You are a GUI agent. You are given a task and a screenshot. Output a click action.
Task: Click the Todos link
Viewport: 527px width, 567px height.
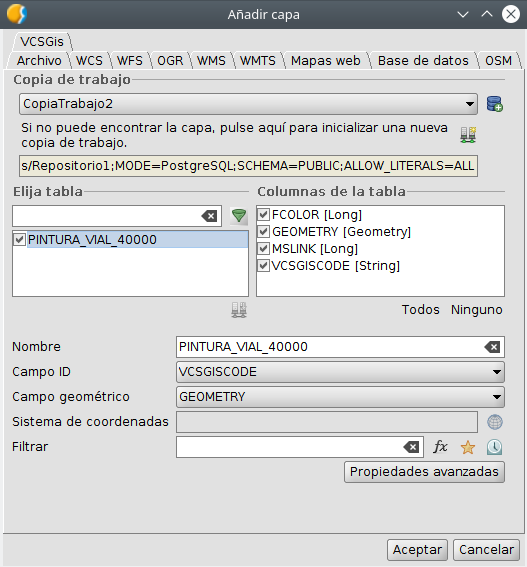click(x=421, y=310)
